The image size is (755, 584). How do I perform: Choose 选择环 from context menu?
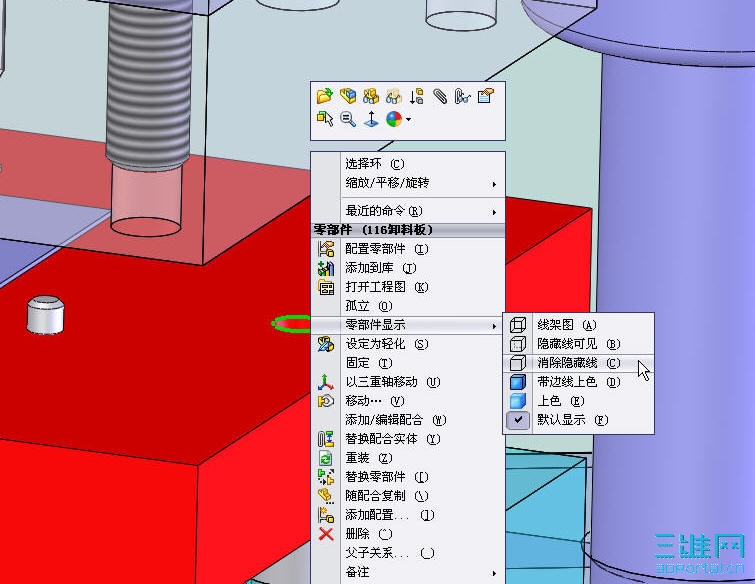[408, 164]
